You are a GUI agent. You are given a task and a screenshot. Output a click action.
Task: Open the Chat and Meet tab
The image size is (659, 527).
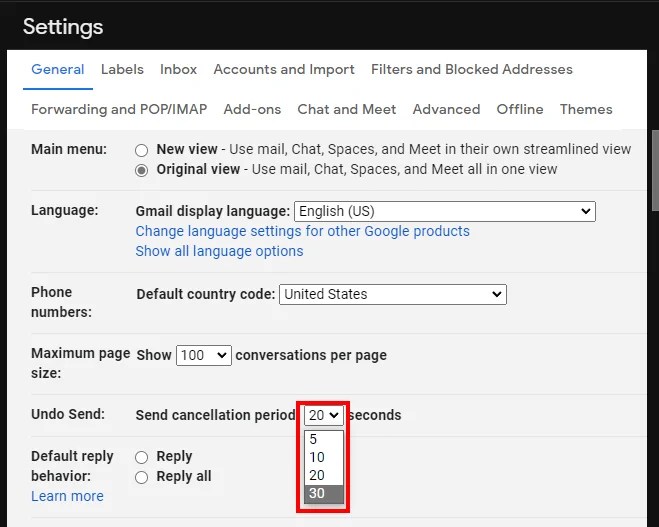click(x=347, y=109)
